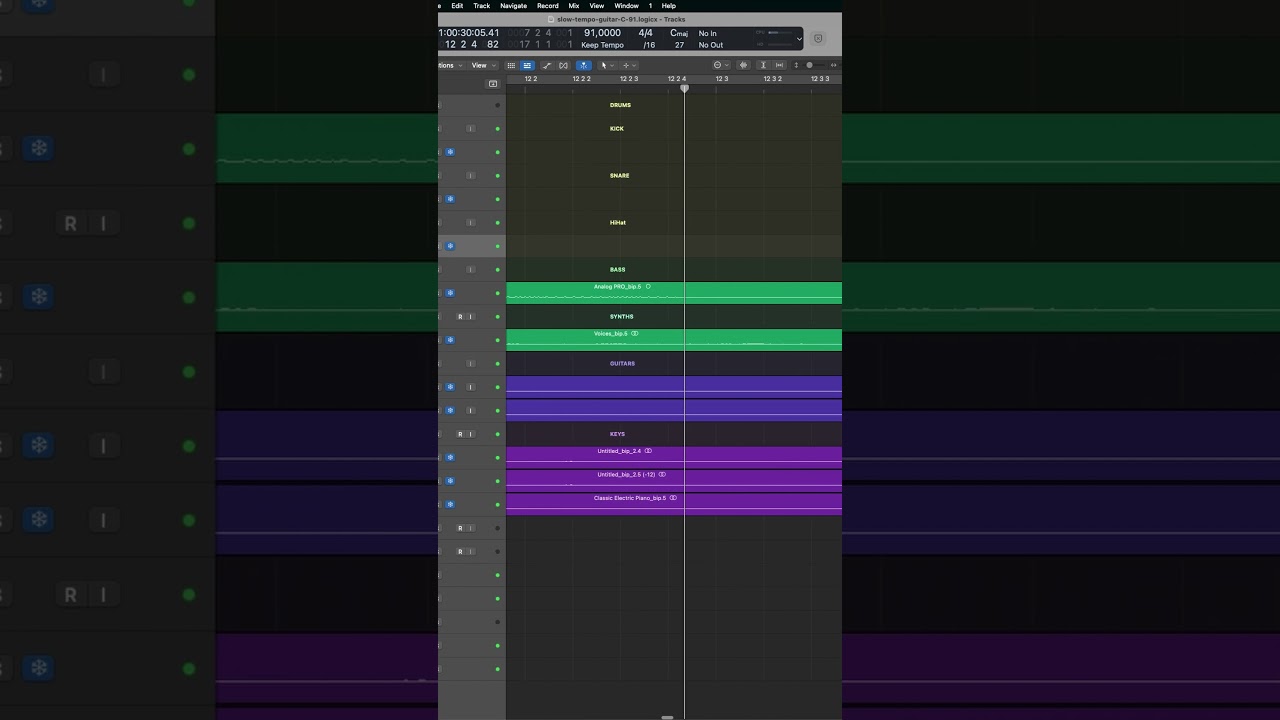Toggle input monitoring on KEYS track
Screen dimensions: 1280x720
tap(470, 434)
